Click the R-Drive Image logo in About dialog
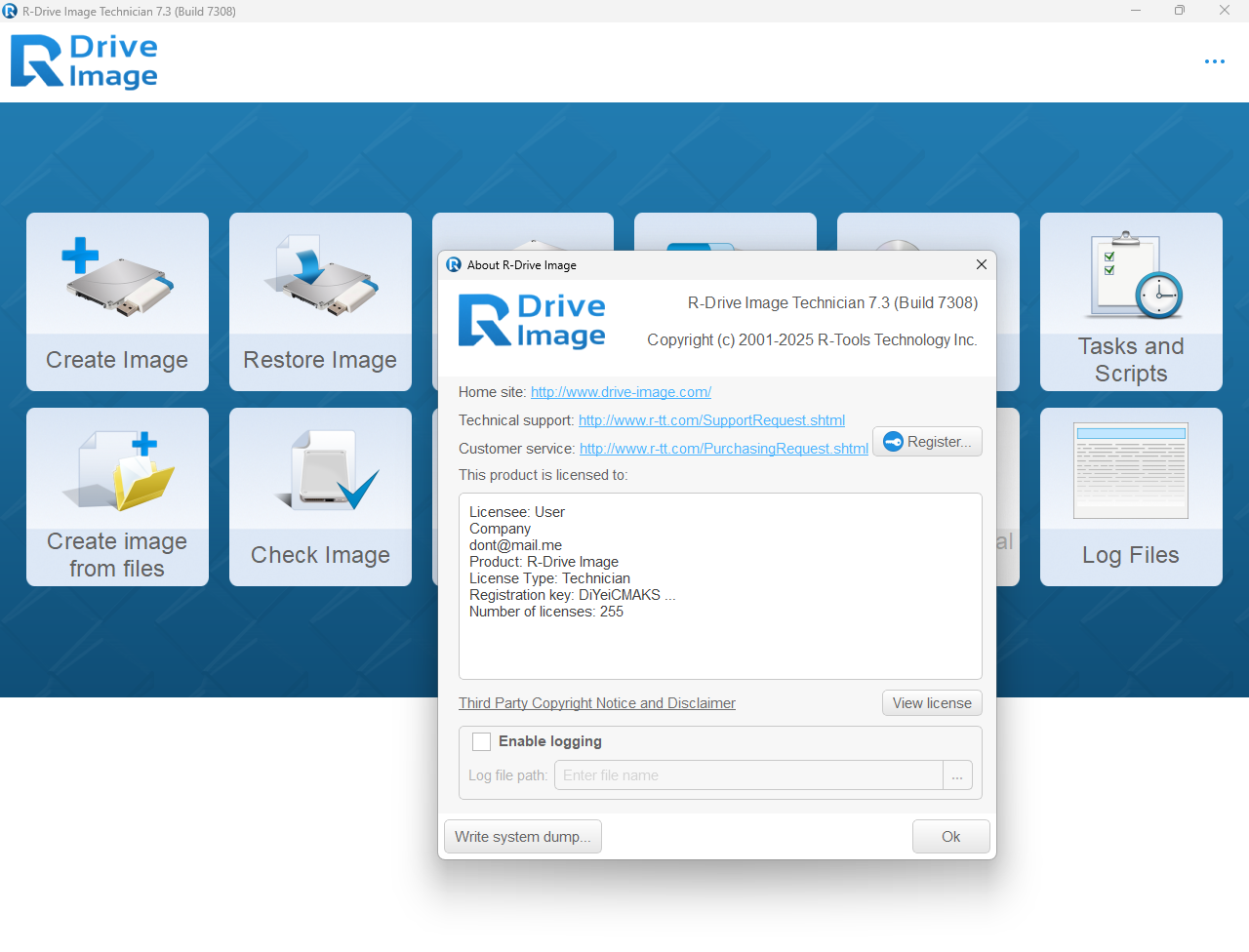This screenshot has height=952, width=1249. [532, 321]
